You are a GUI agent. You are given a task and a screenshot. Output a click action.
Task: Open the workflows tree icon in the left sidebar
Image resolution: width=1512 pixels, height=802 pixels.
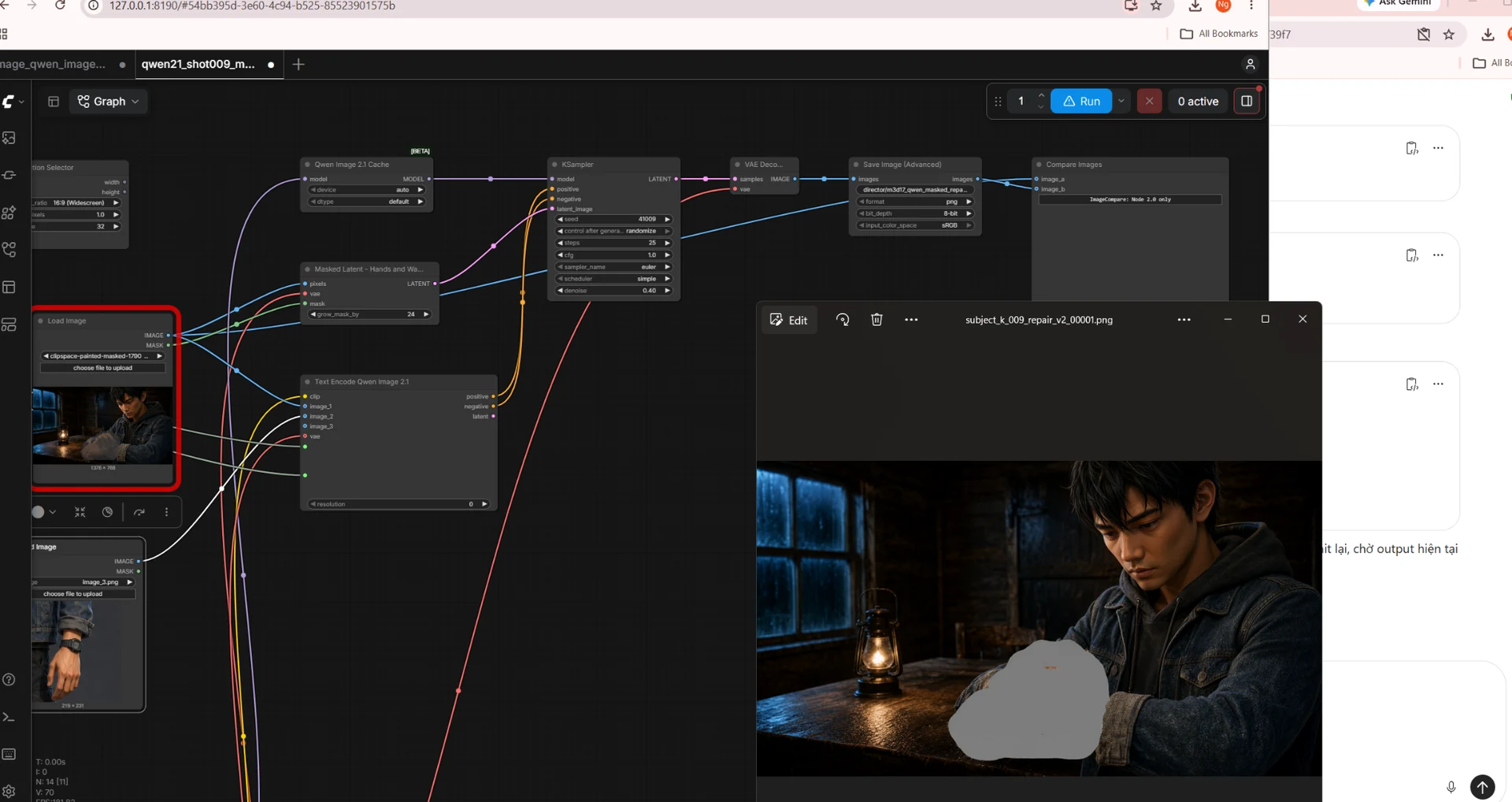pos(9,250)
